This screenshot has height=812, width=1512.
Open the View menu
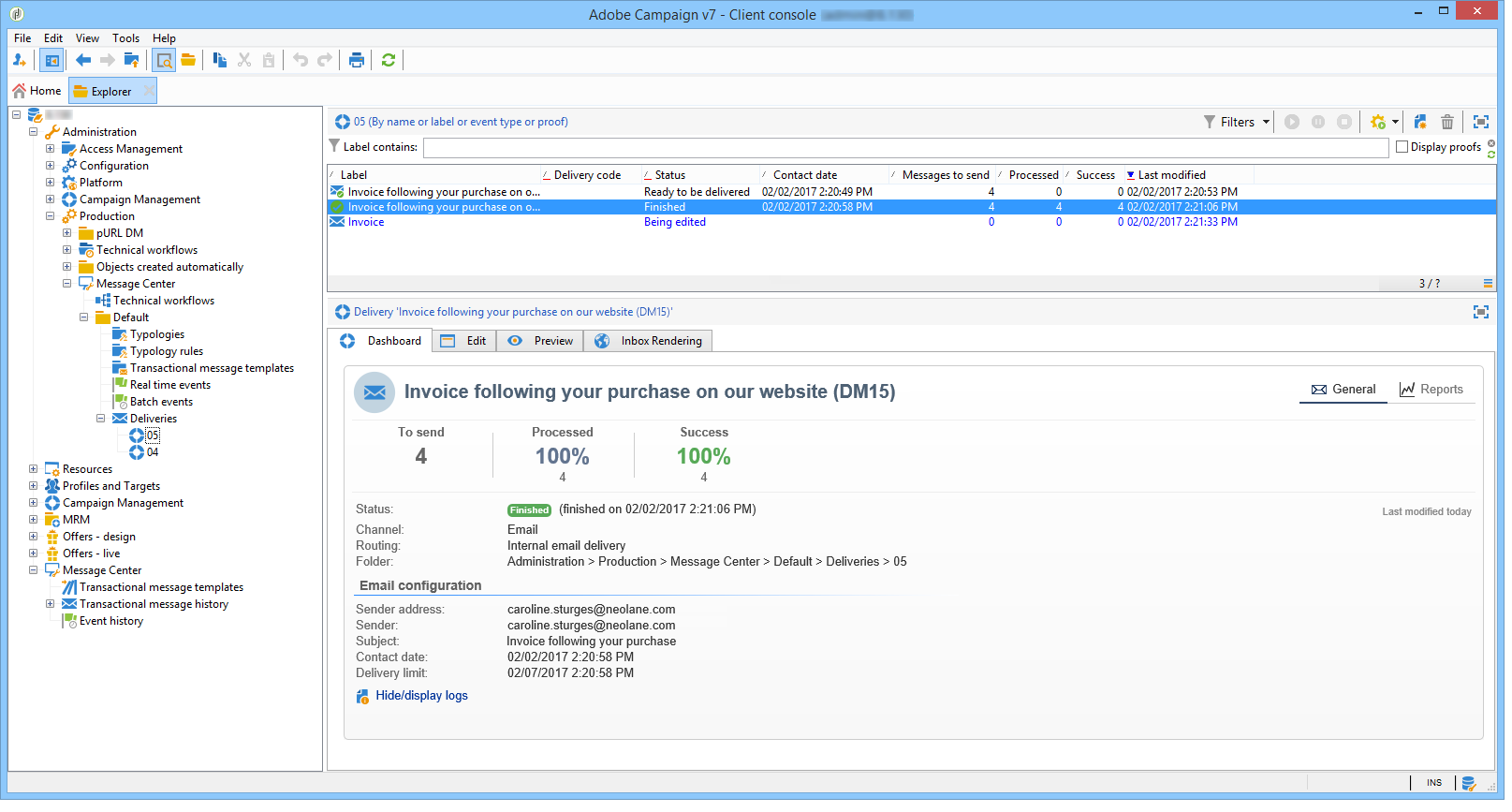click(x=87, y=38)
